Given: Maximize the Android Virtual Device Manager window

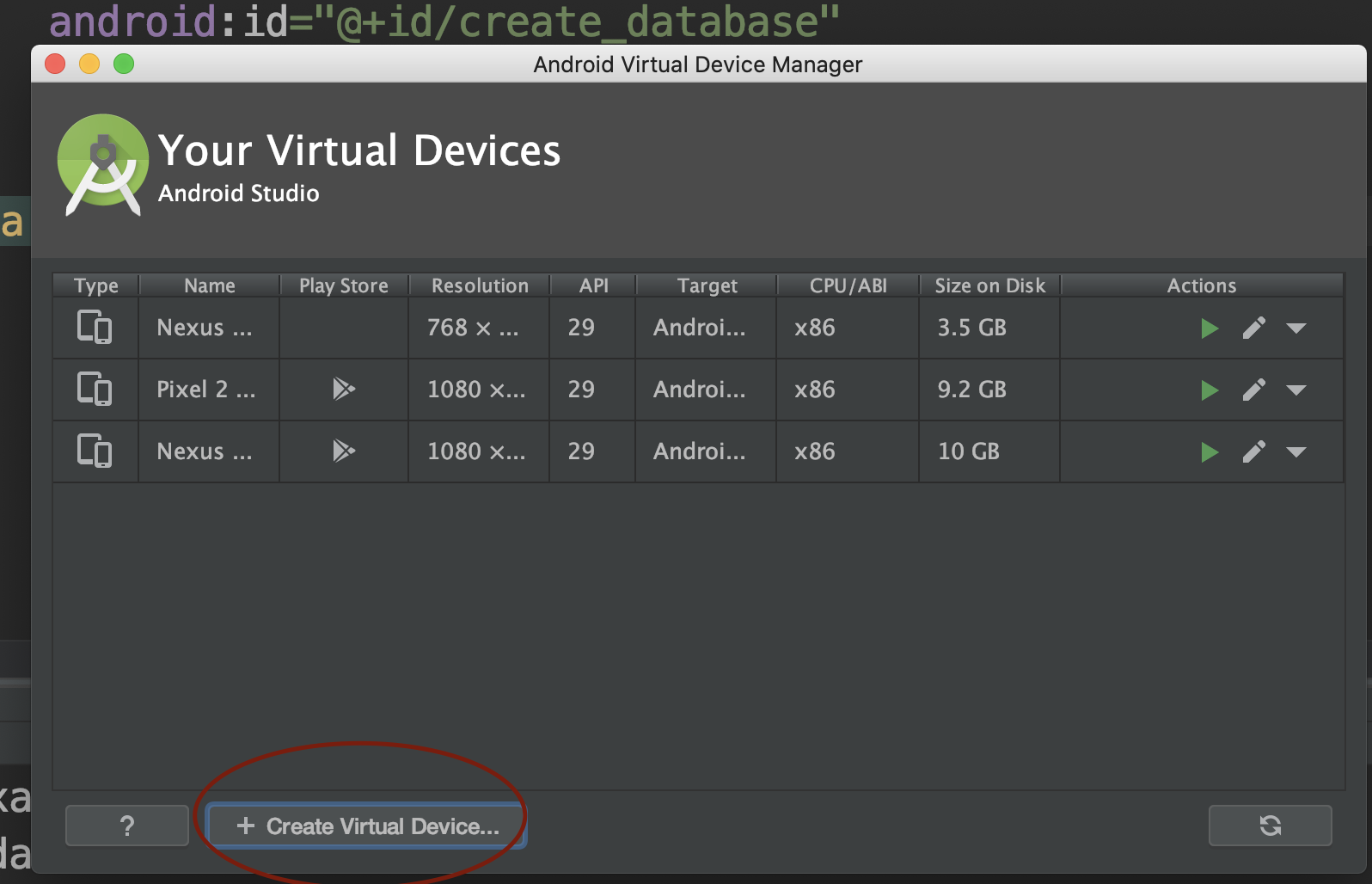Looking at the screenshot, I should pos(124,64).
